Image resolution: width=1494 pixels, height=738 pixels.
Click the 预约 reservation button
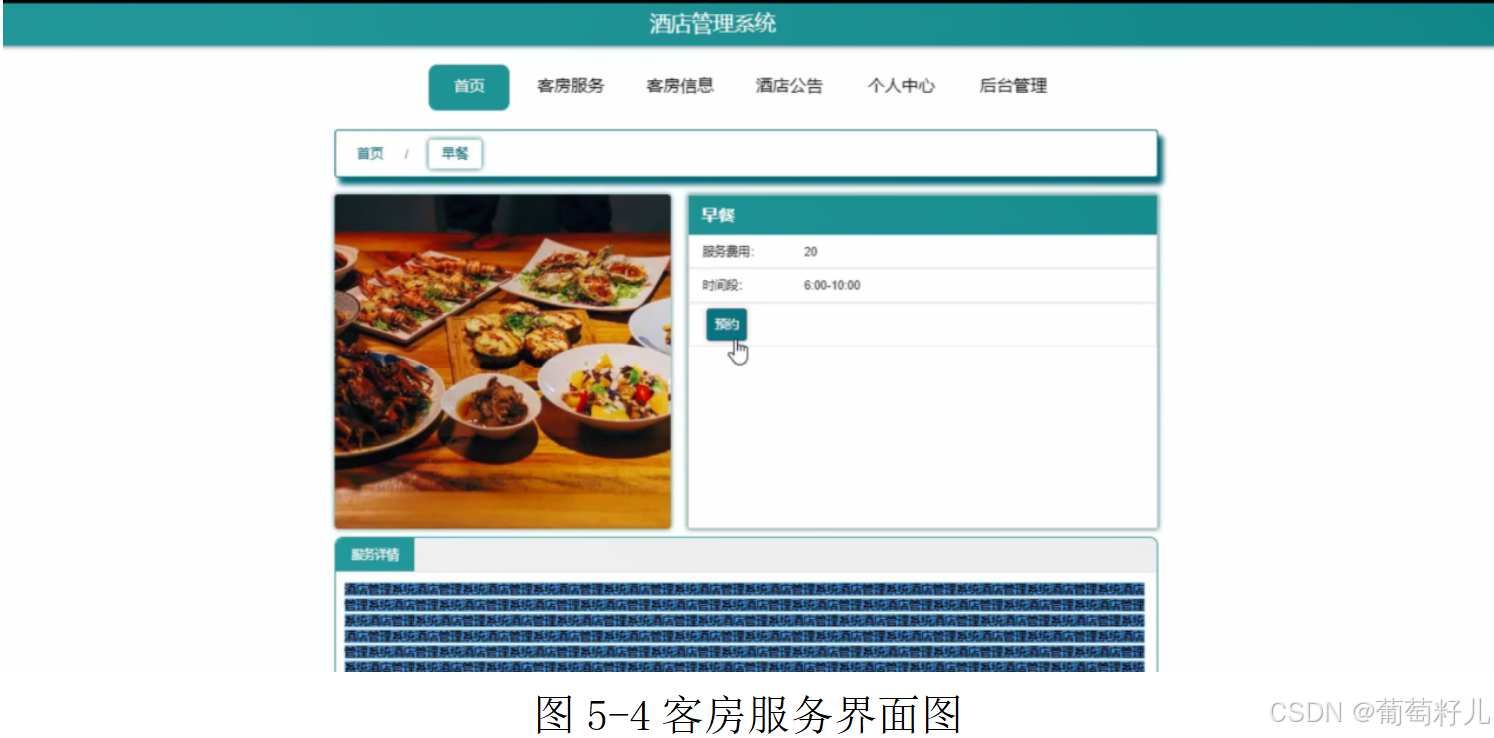tap(724, 324)
